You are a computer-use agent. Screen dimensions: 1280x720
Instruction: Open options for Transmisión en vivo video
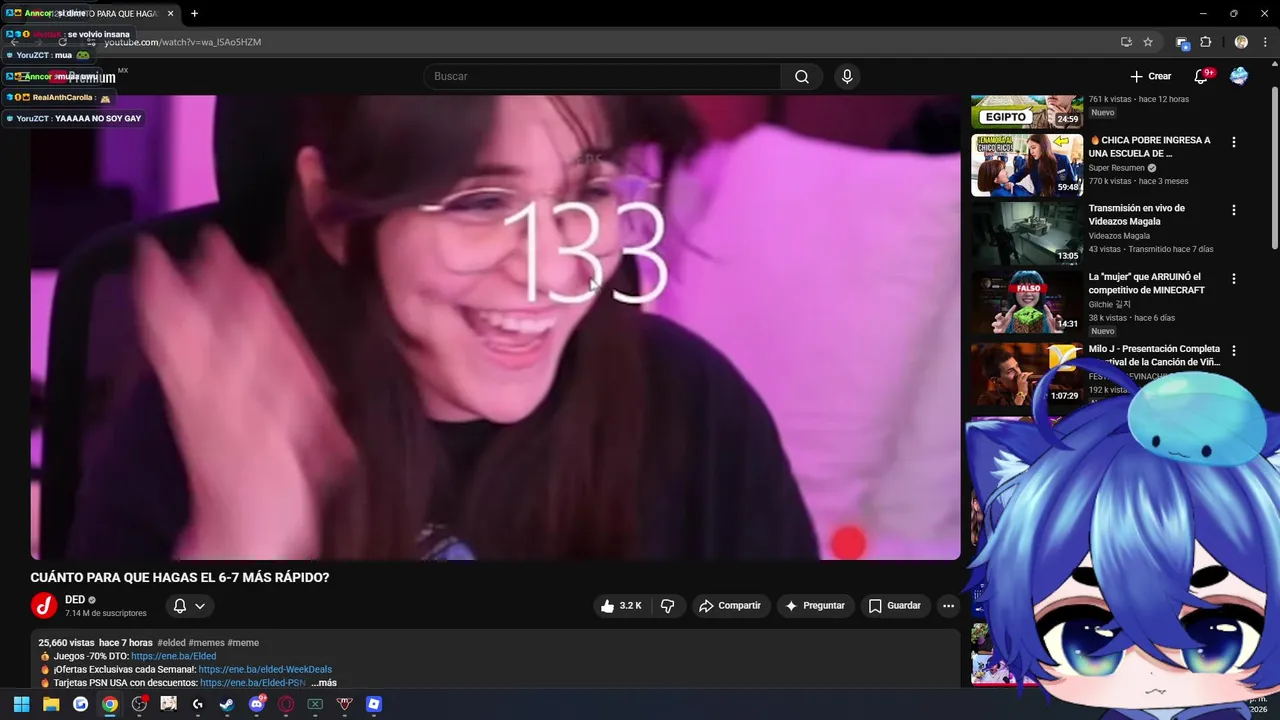[x=1234, y=210]
